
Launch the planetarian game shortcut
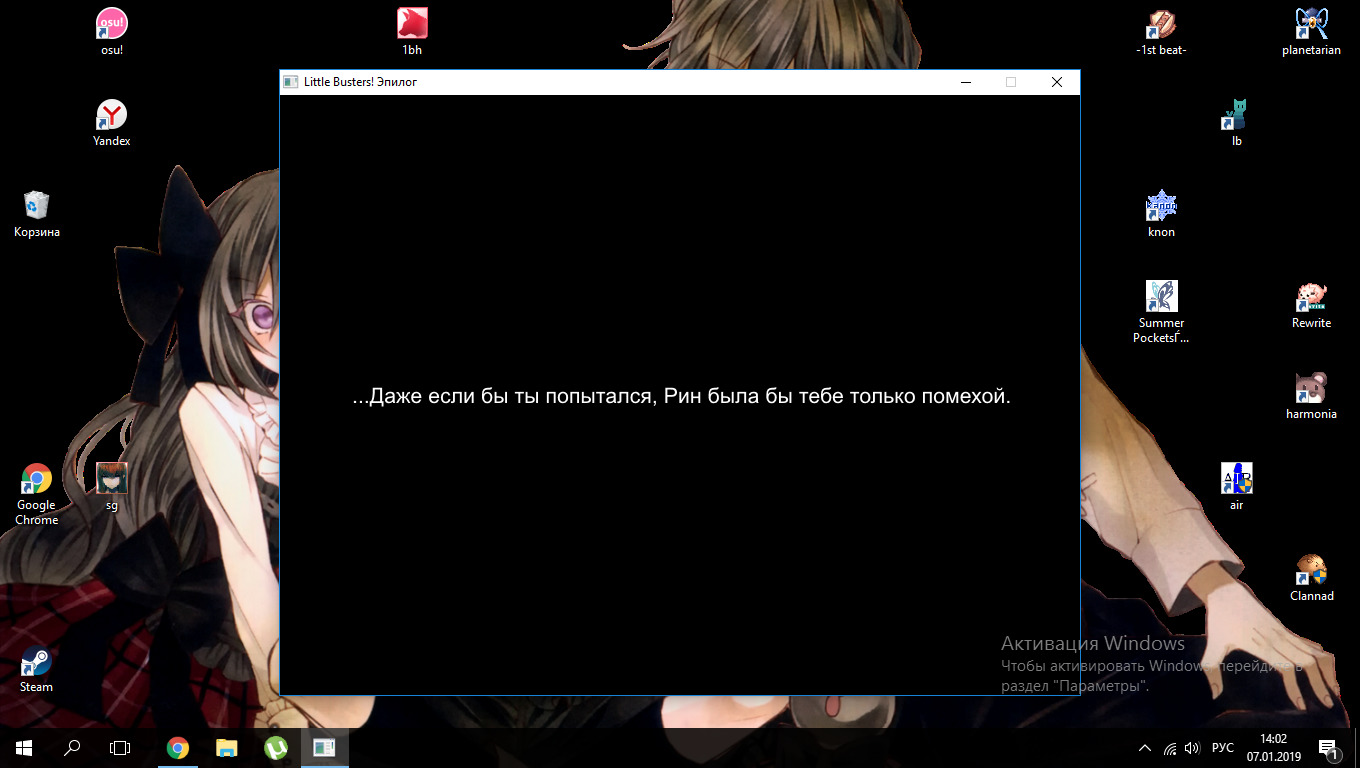click(1311, 24)
